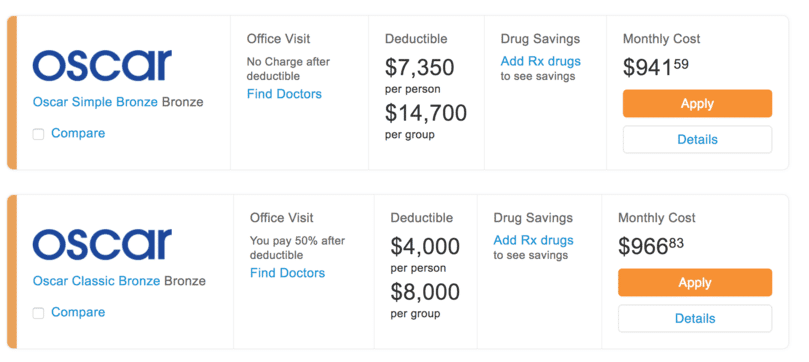Select the $4,000 per person deductible figure
This screenshot has width=809, height=362.
click(425, 246)
